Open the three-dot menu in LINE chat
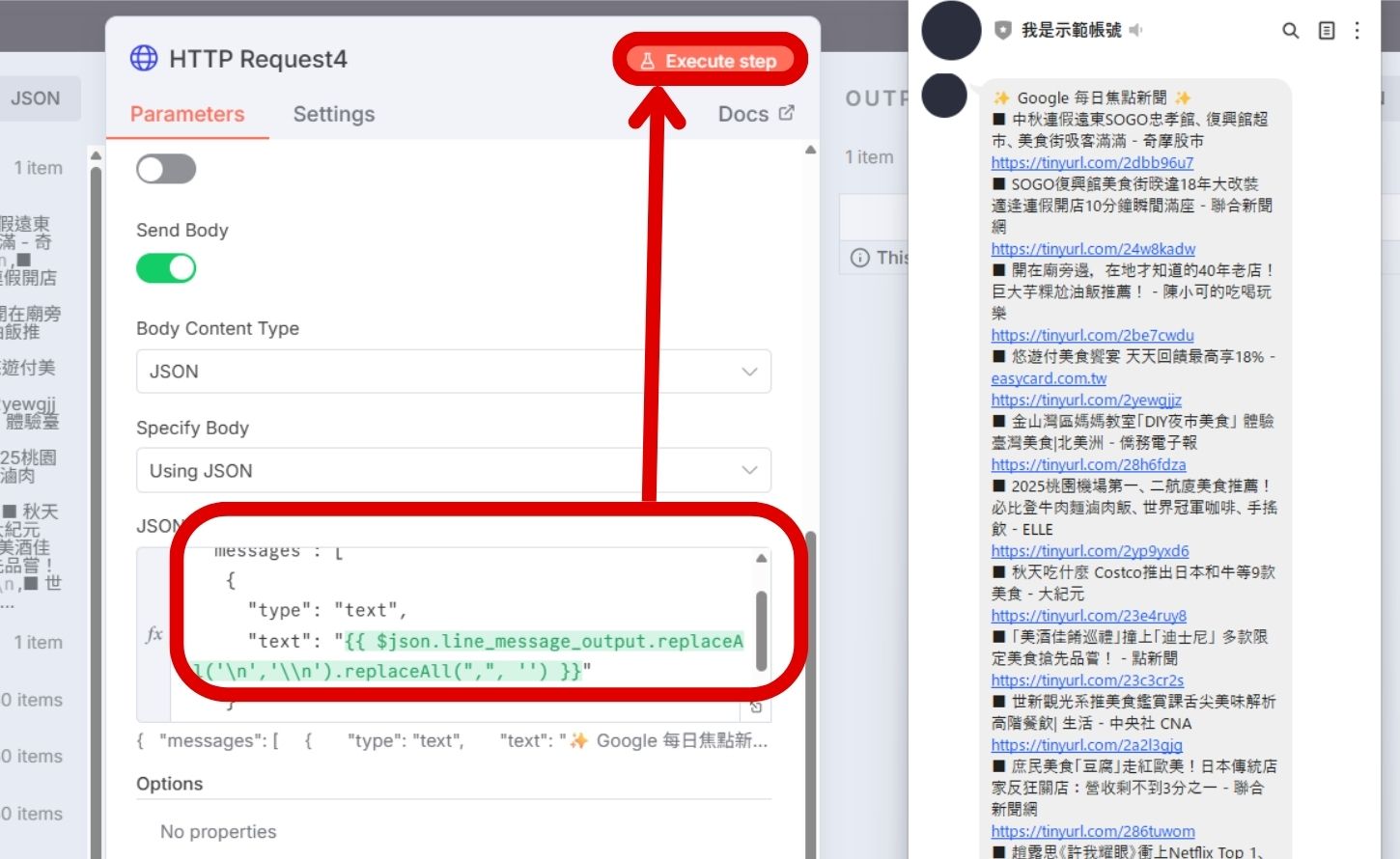Image resolution: width=1400 pixels, height=859 pixels. [x=1357, y=30]
